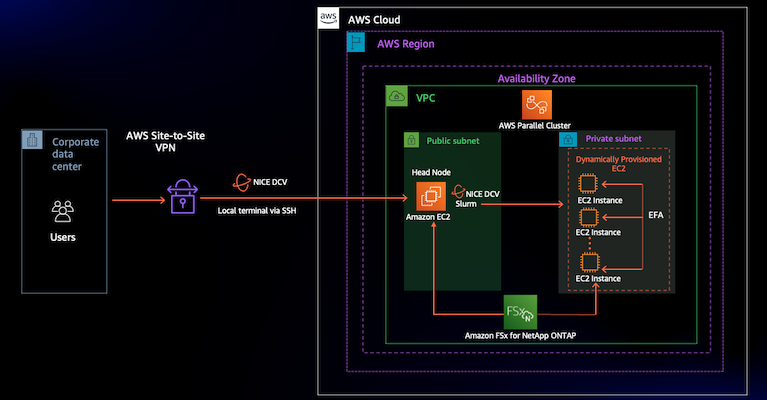Click the VPC cloud icon
The image size is (767, 400).
[x=396, y=96]
